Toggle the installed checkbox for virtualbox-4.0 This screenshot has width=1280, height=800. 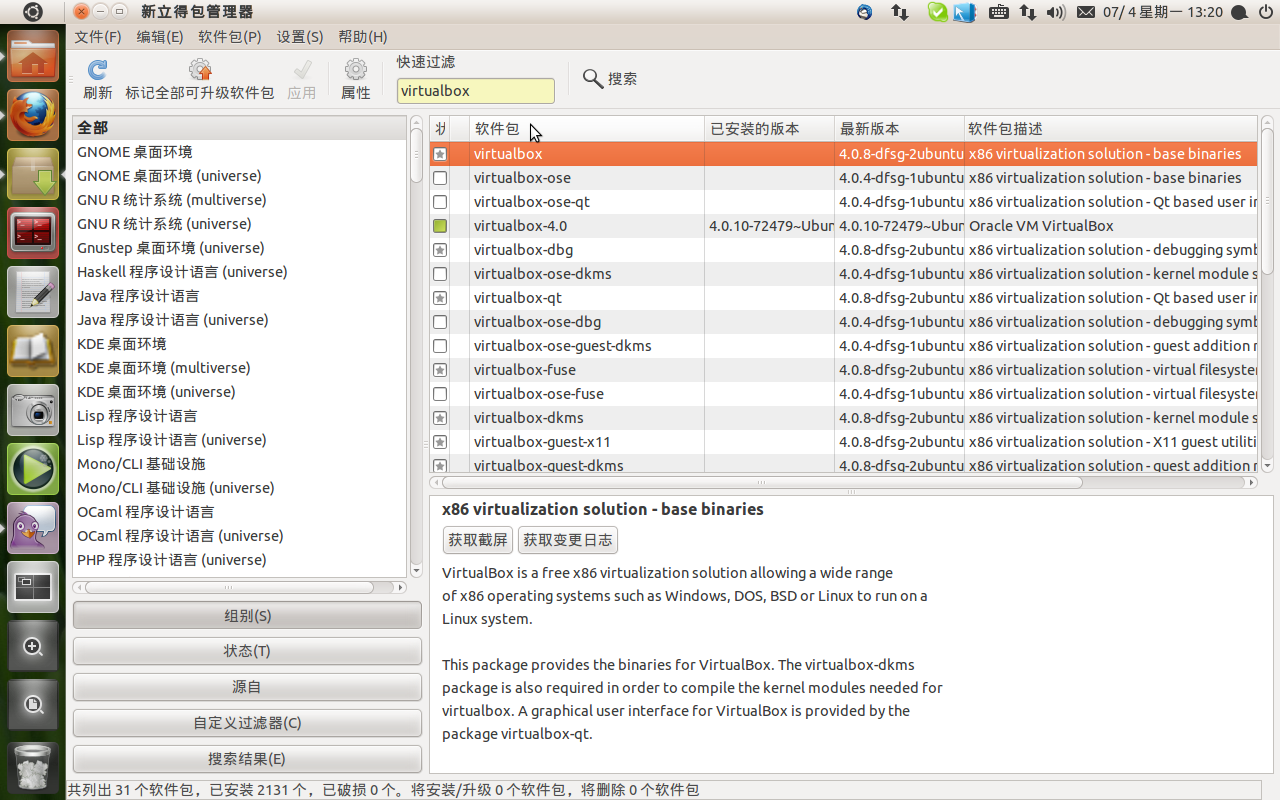[440, 226]
